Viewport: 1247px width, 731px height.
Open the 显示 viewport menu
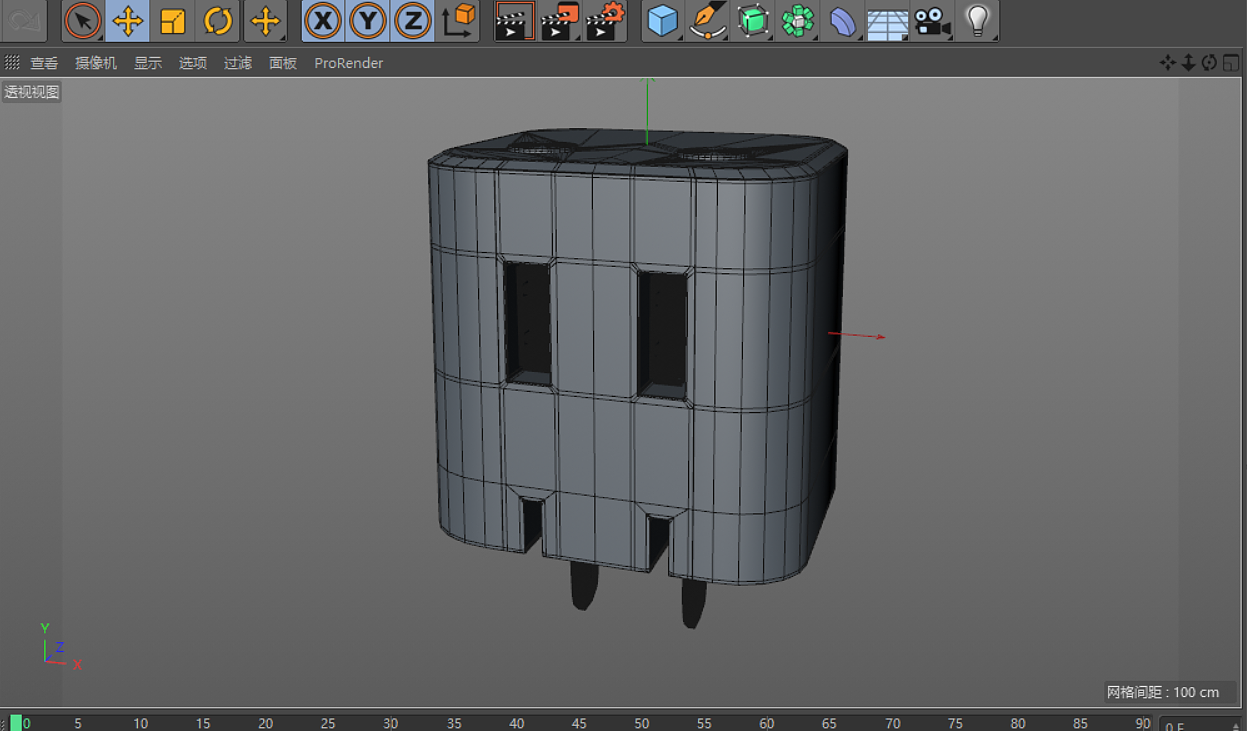point(148,63)
